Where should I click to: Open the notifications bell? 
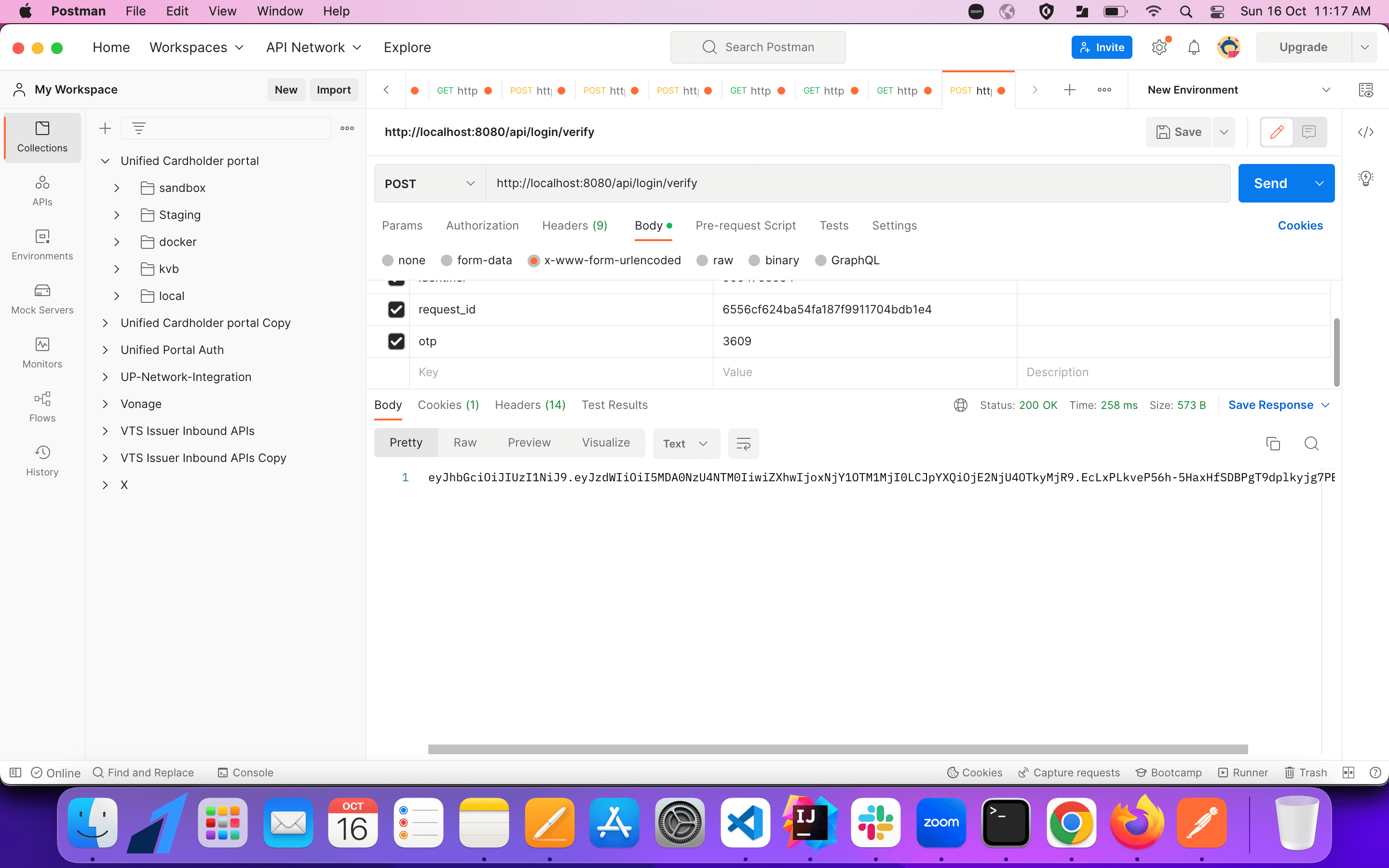coord(1194,47)
